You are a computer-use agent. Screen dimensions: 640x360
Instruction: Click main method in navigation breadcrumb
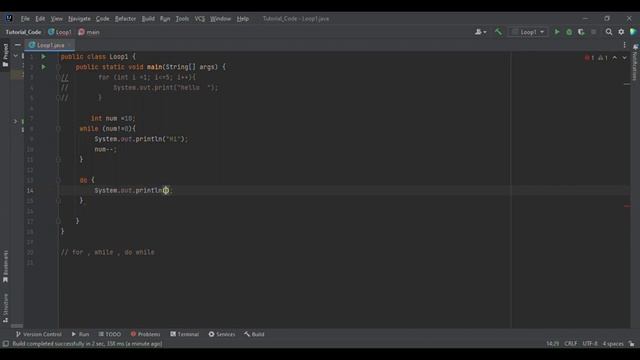point(89,32)
